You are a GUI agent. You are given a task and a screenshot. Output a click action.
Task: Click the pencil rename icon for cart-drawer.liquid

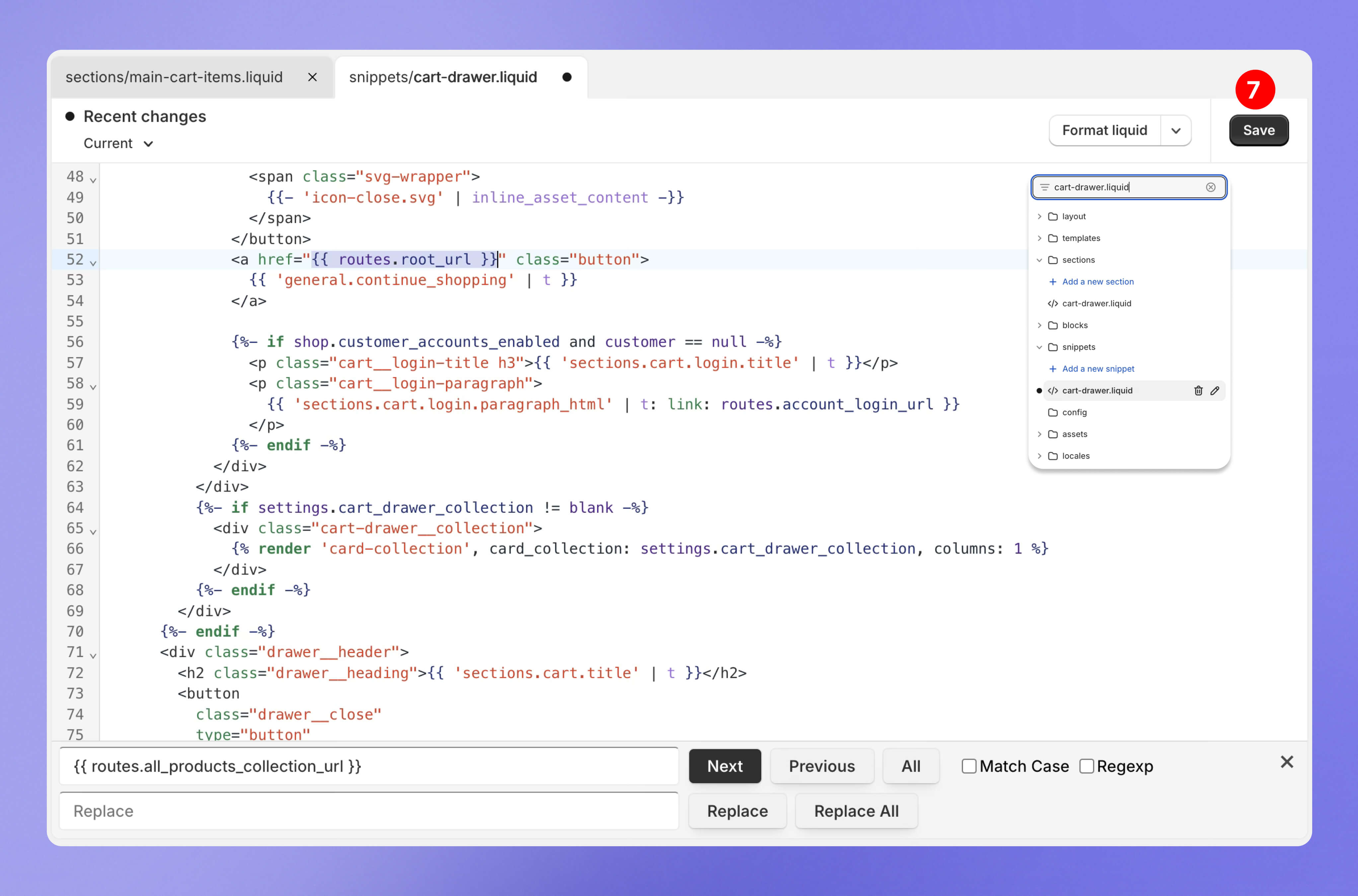pyautogui.click(x=1215, y=390)
